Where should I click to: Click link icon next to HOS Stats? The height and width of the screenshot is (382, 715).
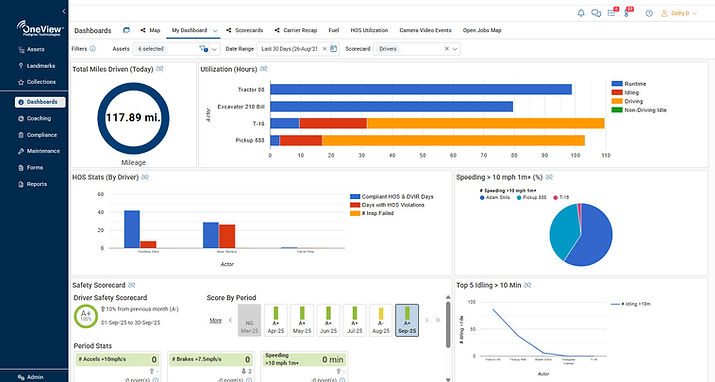(145, 177)
